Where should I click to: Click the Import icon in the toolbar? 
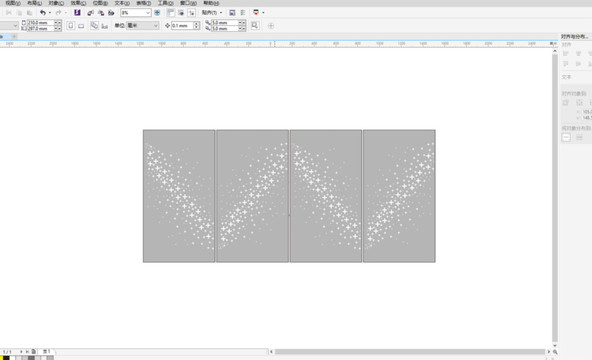90,13
